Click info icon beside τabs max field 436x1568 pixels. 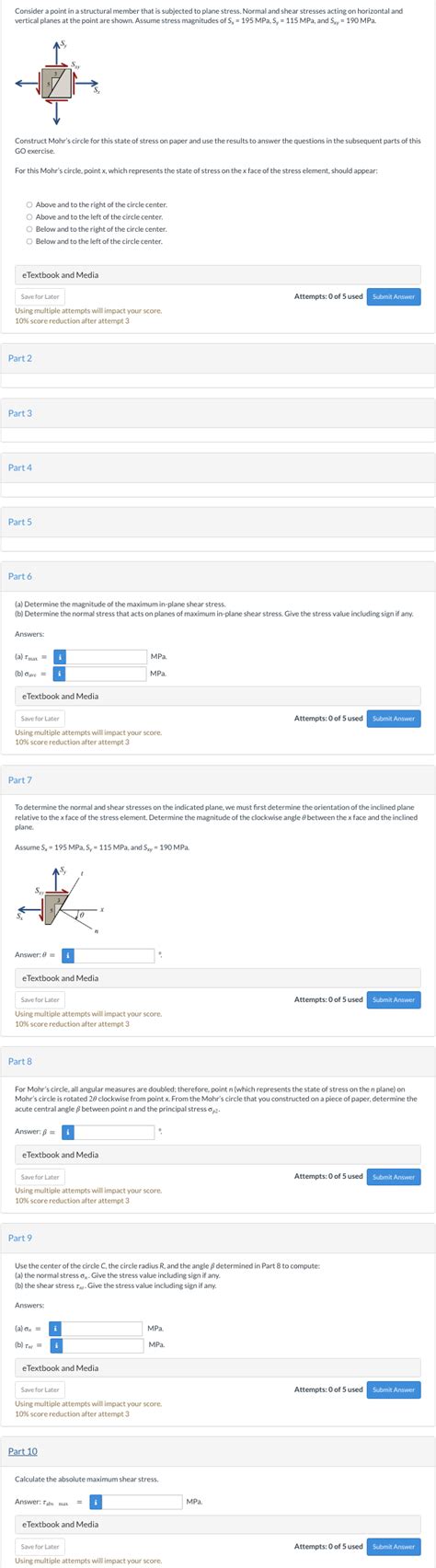click(96, 1502)
